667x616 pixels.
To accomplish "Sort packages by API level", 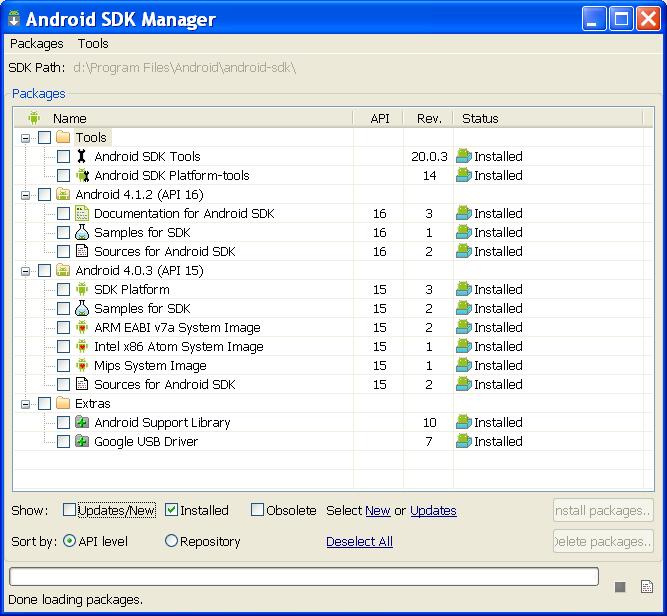I will (x=69, y=541).
